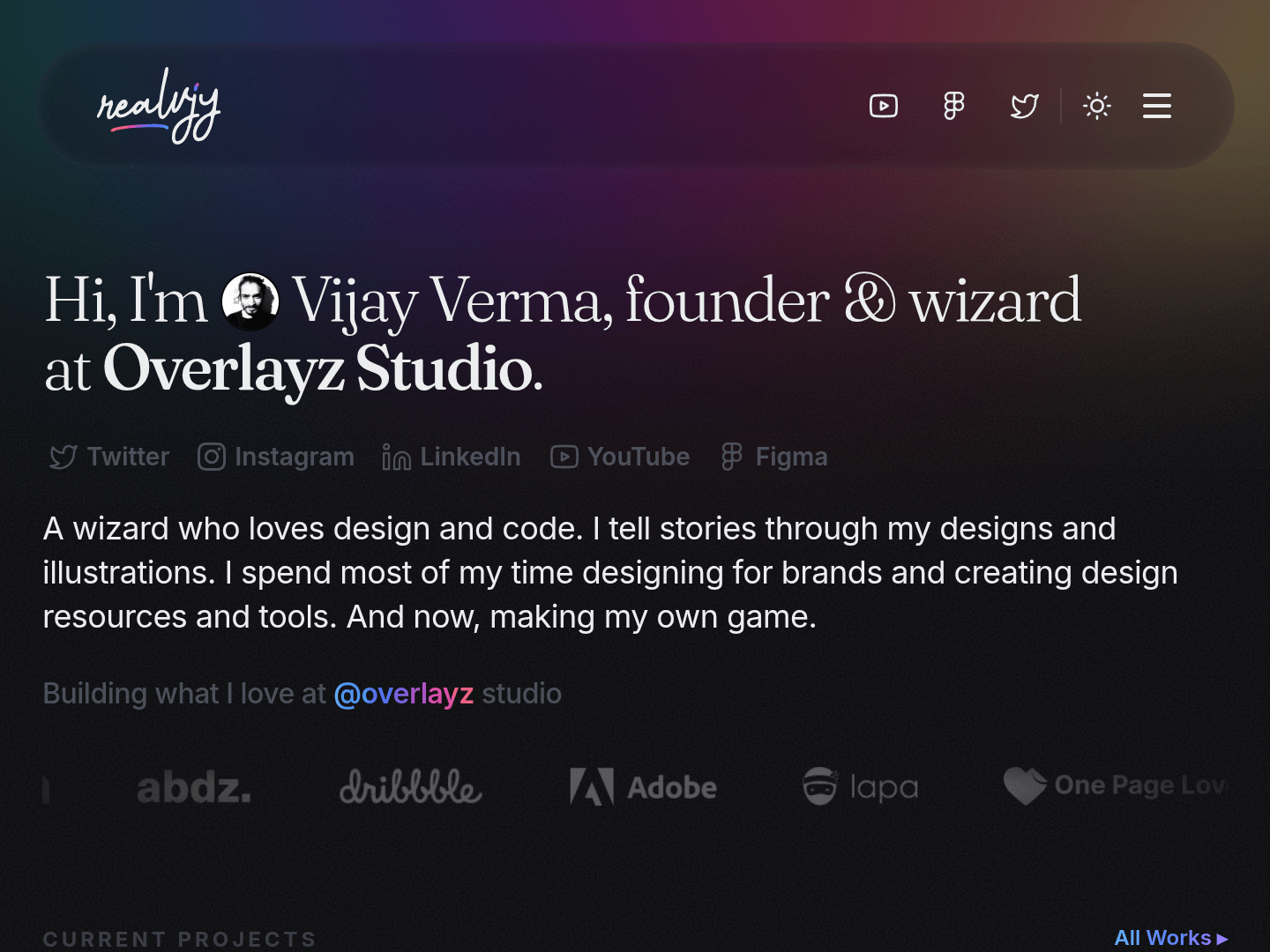The image size is (1270, 952).
Task: Open Twitter via the header bird icon
Action: click(x=1024, y=106)
